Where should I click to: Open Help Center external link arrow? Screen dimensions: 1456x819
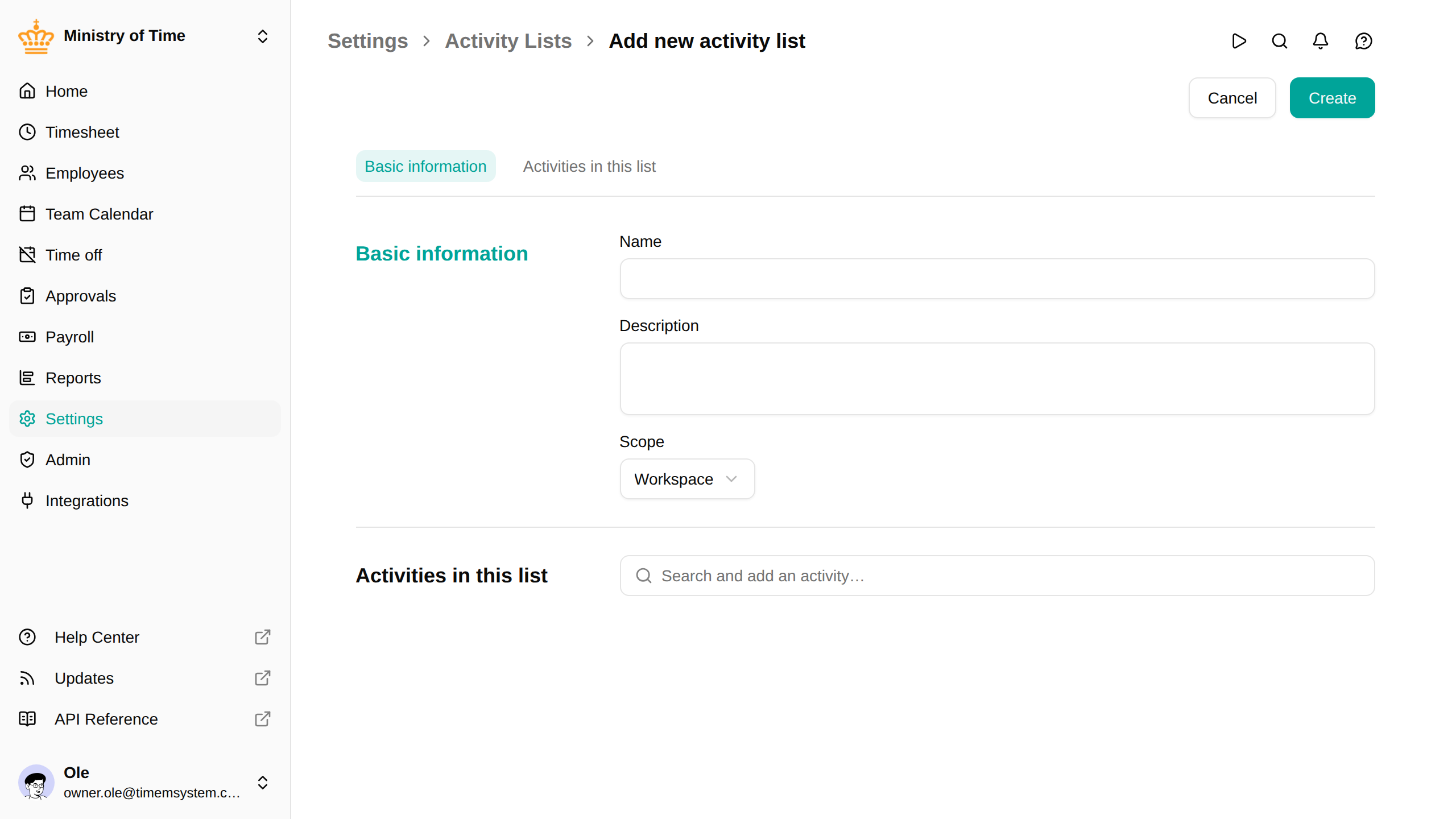coord(262,637)
